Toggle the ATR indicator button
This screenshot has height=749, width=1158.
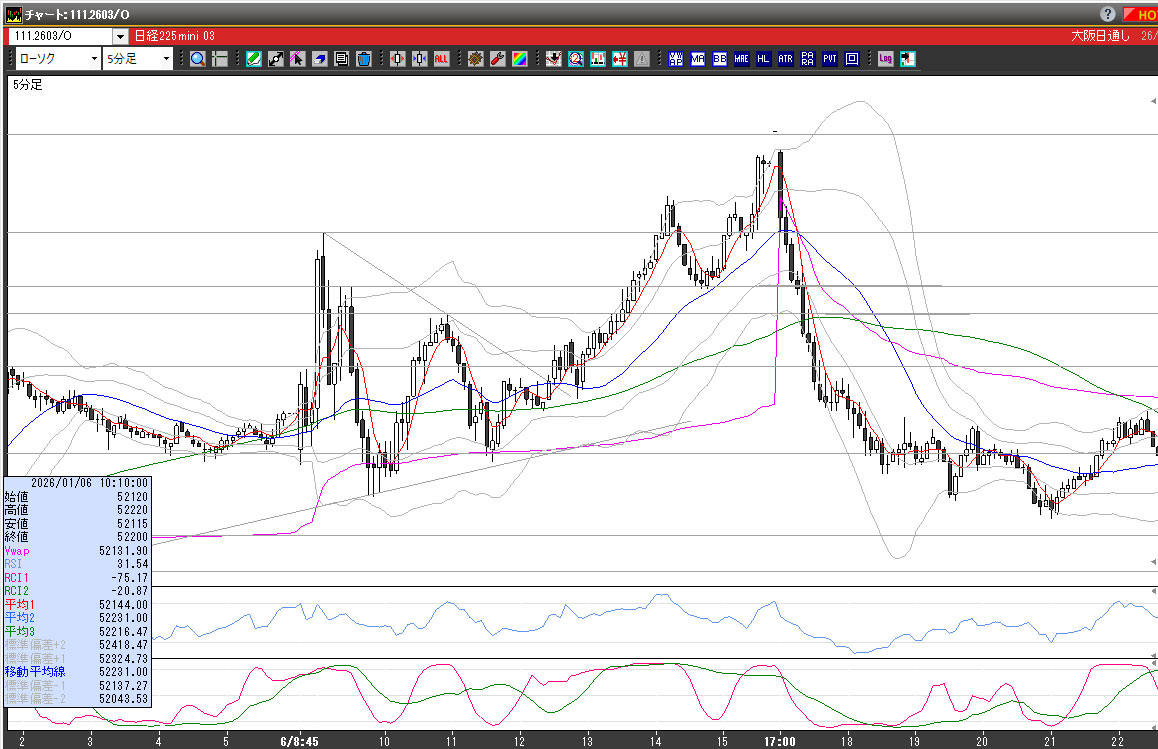tap(785, 59)
